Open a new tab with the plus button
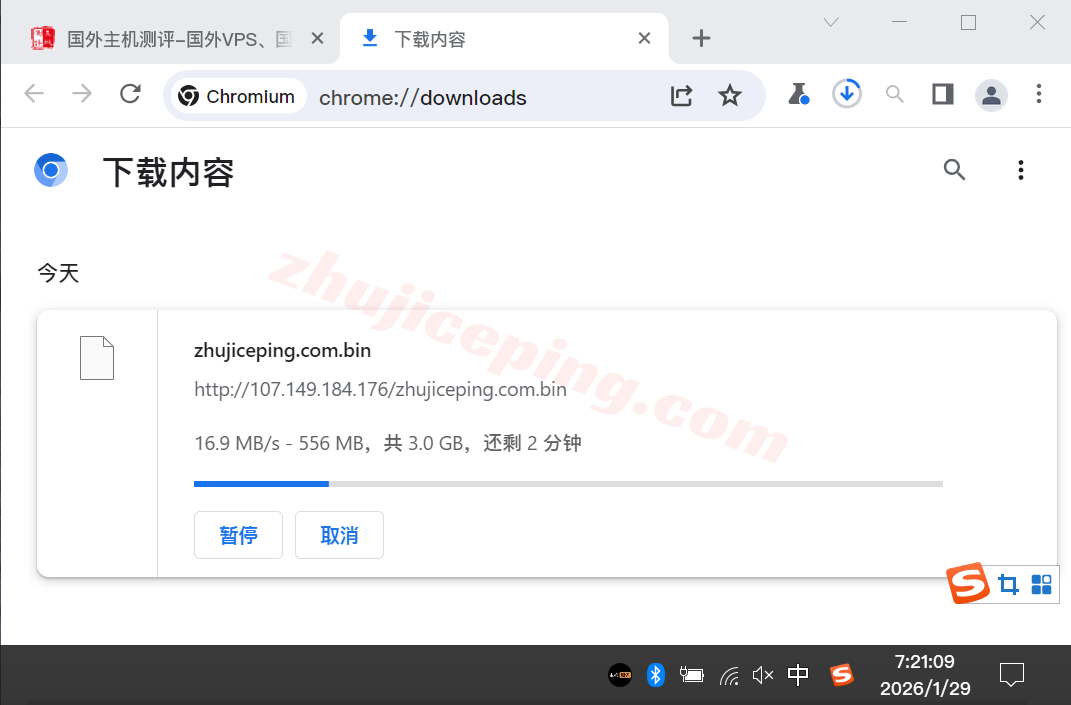Viewport: 1071px width, 705px height. (701, 38)
